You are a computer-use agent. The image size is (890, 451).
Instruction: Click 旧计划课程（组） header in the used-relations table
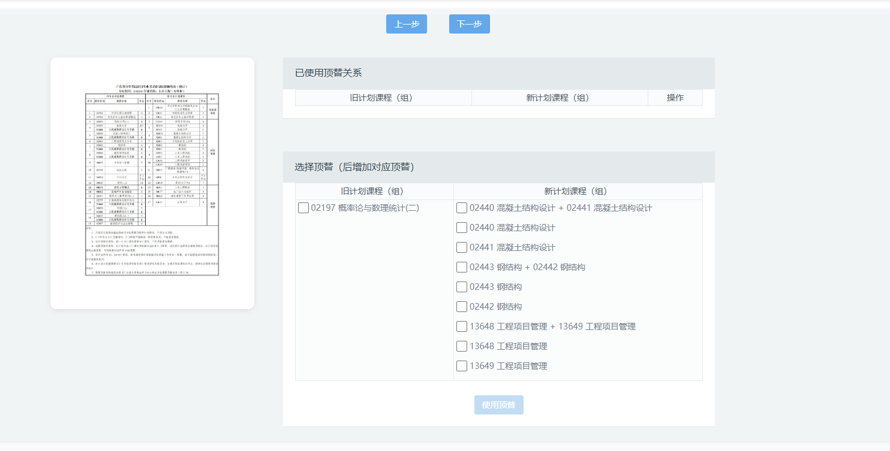tap(383, 98)
